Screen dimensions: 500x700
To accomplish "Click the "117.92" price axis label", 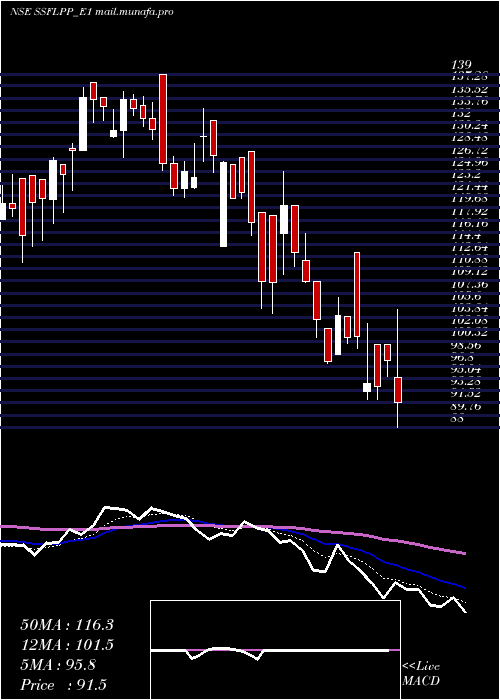I will click(x=471, y=212).
